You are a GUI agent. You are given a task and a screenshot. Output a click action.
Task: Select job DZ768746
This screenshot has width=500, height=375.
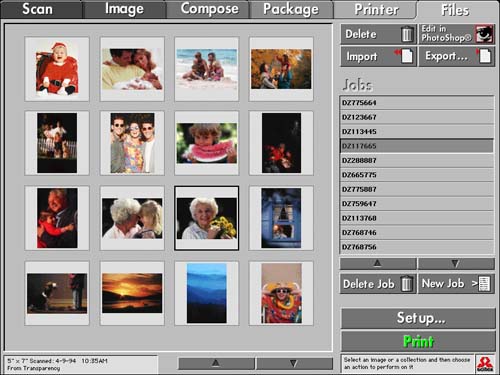click(x=417, y=233)
